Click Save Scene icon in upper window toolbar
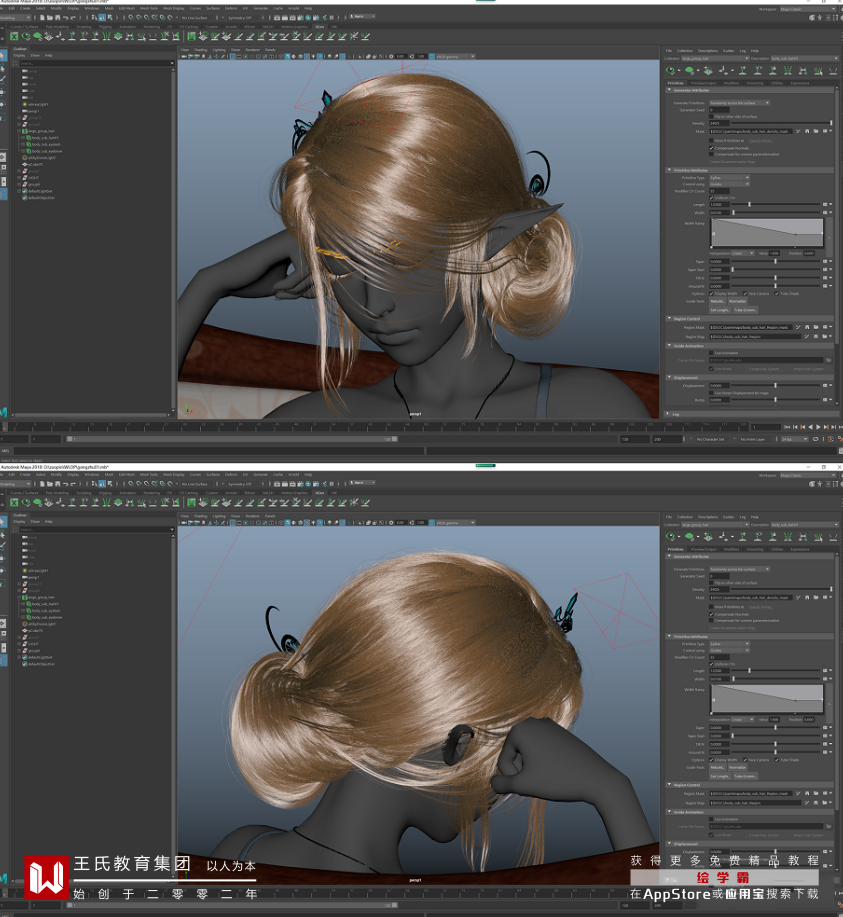 [58, 18]
